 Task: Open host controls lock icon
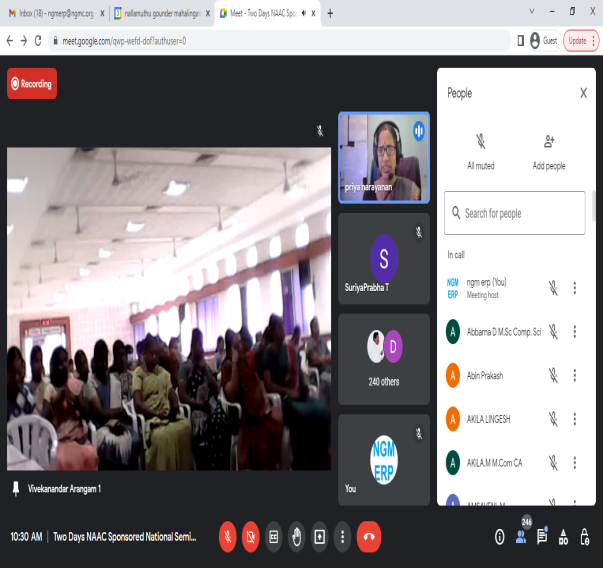pos(585,537)
